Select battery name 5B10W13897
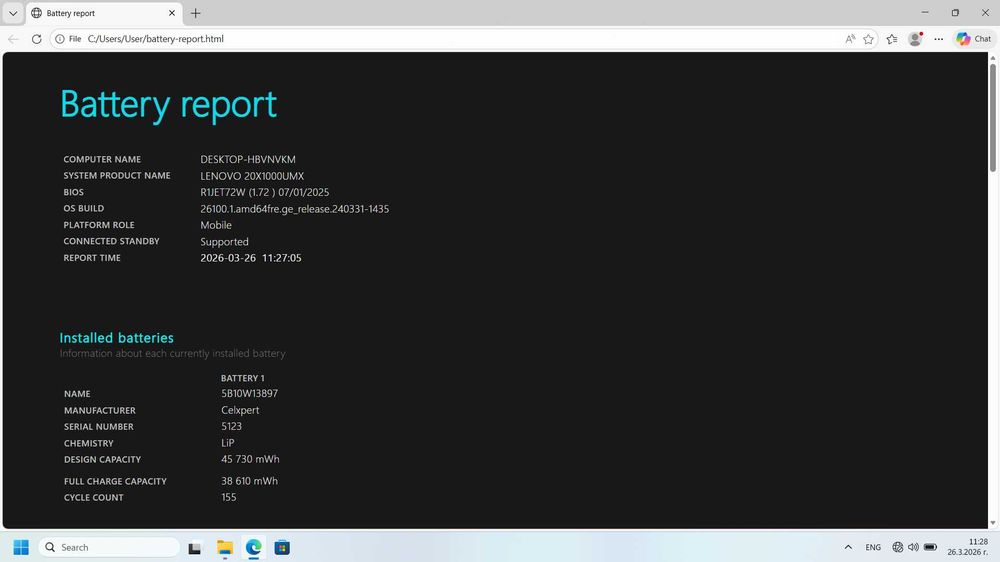The width and height of the screenshot is (1000, 562). (249, 394)
